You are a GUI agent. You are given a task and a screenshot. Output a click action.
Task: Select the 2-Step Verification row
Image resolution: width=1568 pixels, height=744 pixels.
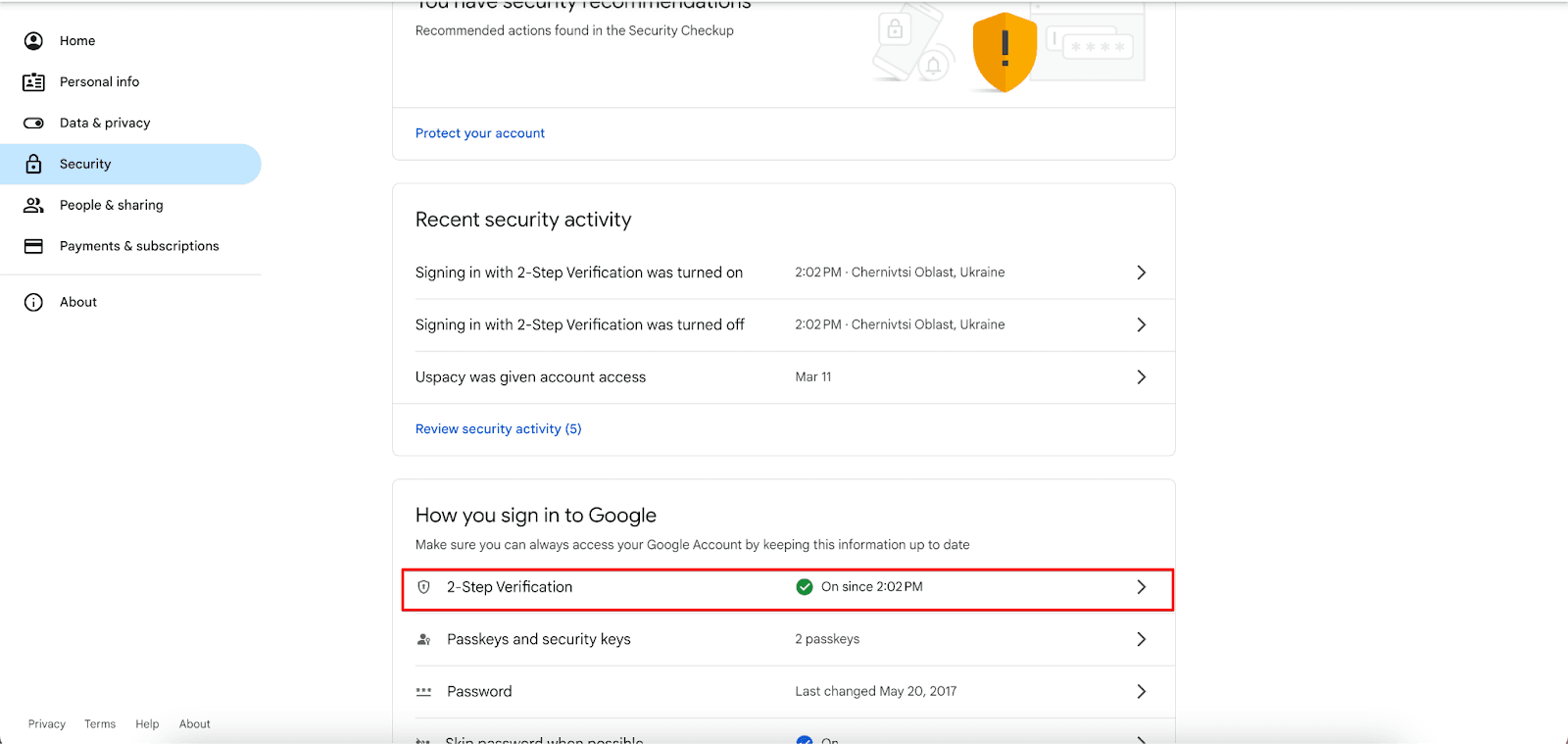[x=686, y=588]
